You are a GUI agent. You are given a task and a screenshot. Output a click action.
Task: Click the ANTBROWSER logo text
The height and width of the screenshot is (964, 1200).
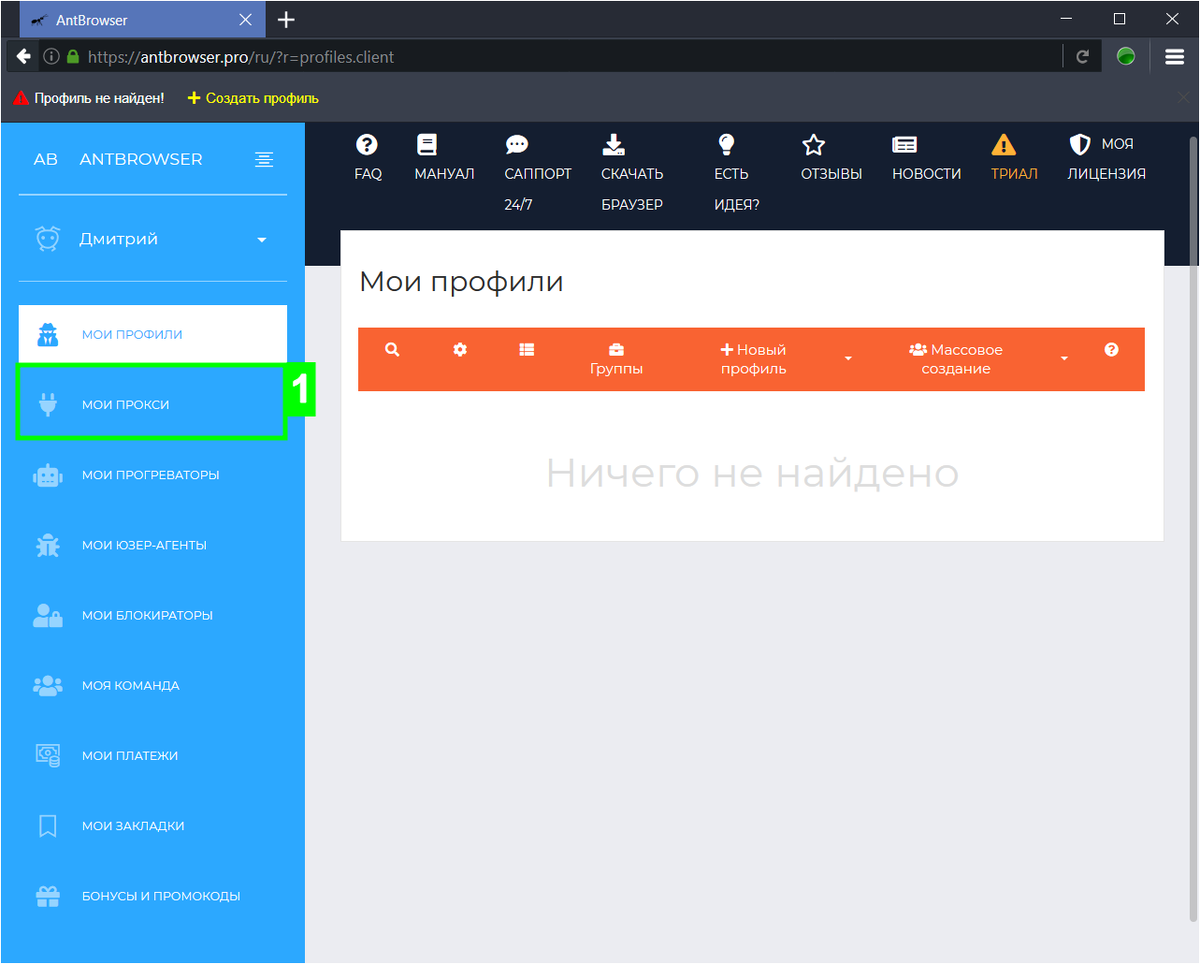(x=141, y=159)
